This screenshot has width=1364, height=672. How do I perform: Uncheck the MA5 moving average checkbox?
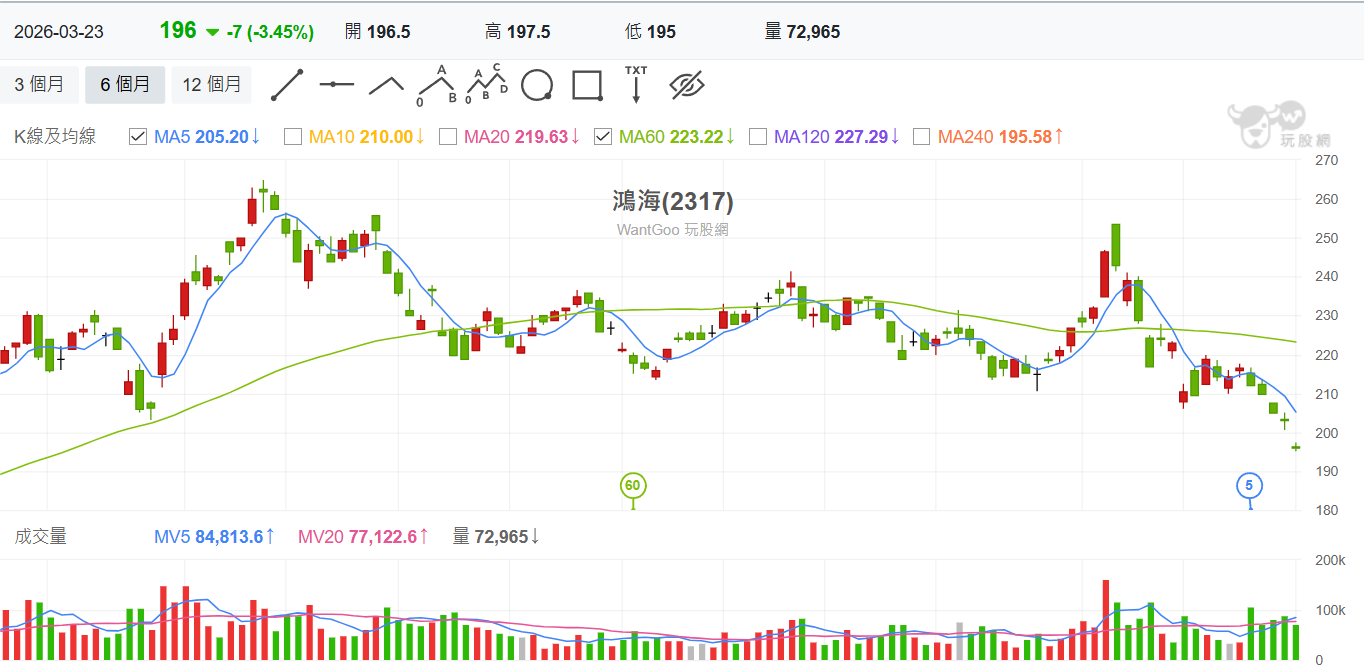click(x=139, y=137)
